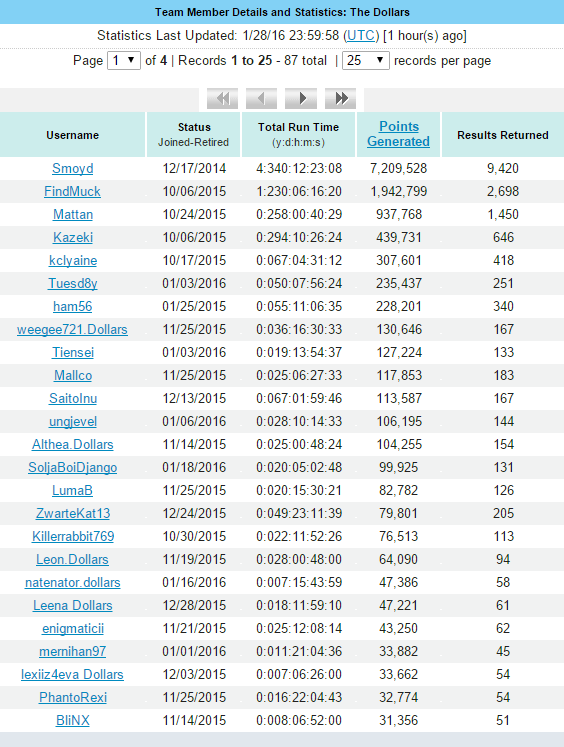Open Tuesd8y's profile link

tap(72, 283)
